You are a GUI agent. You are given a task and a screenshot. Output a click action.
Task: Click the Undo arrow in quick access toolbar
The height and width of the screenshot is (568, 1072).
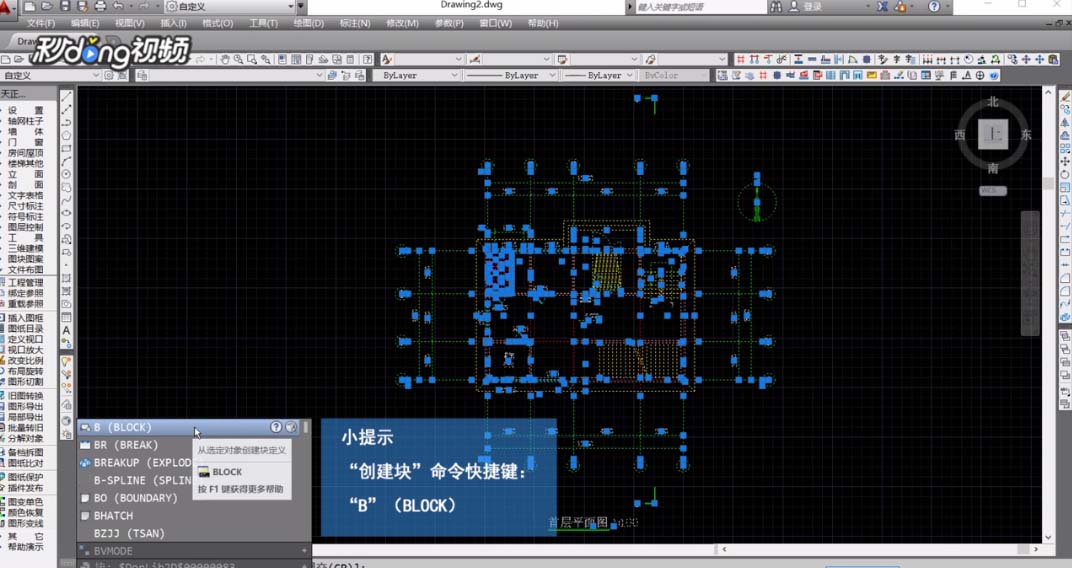pyautogui.click(x=119, y=6)
